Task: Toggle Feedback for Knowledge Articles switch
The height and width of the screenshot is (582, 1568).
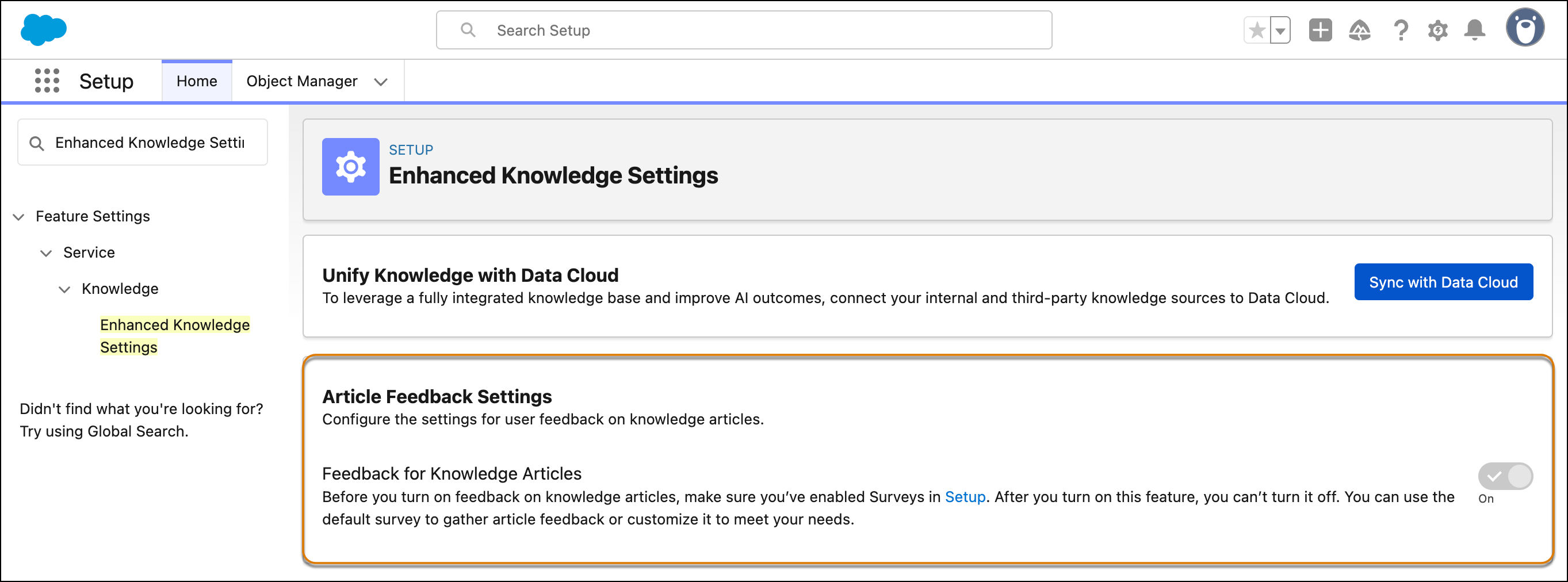Action: tap(1505, 476)
